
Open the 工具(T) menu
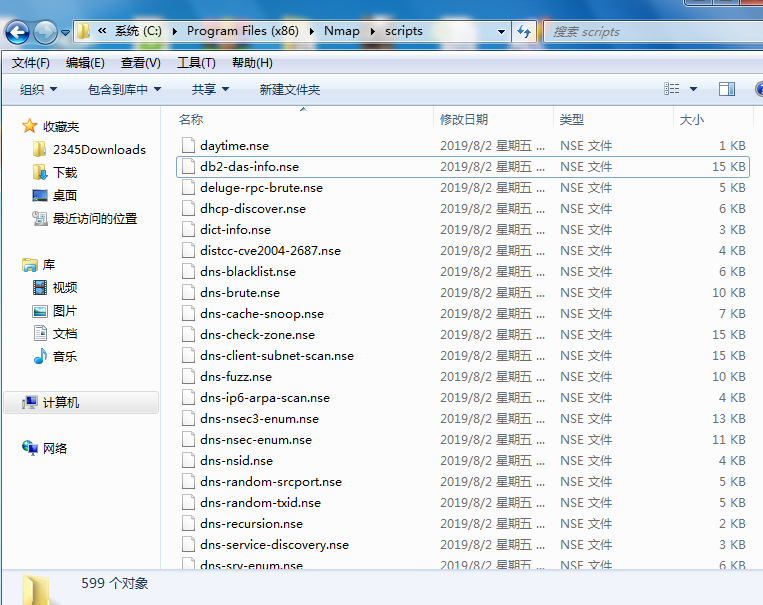196,63
